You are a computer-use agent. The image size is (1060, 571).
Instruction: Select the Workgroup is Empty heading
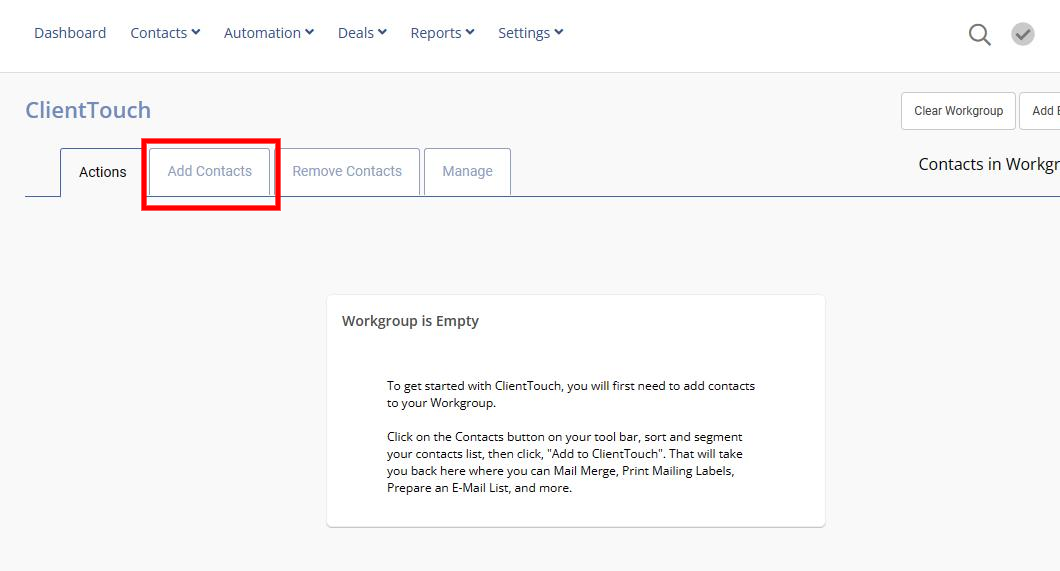point(410,321)
